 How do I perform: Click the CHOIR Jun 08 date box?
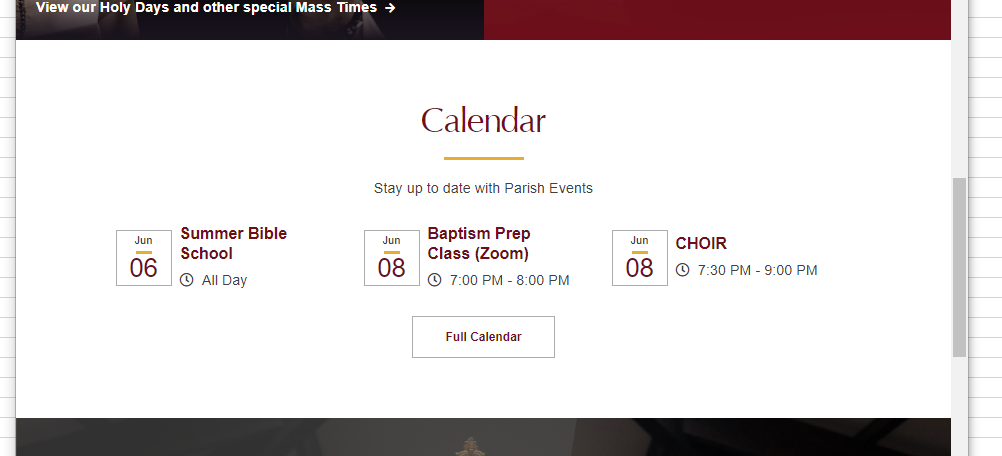(x=640, y=258)
